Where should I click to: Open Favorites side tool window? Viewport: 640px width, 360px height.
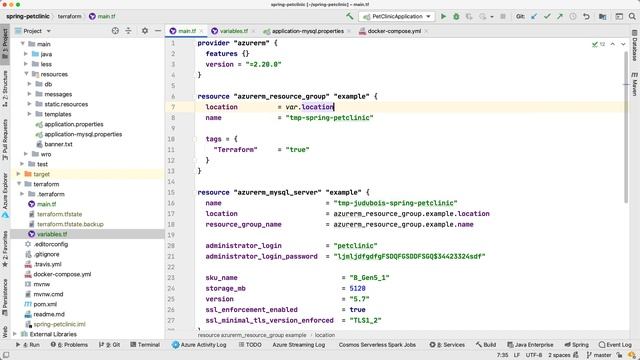pos(5,249)
